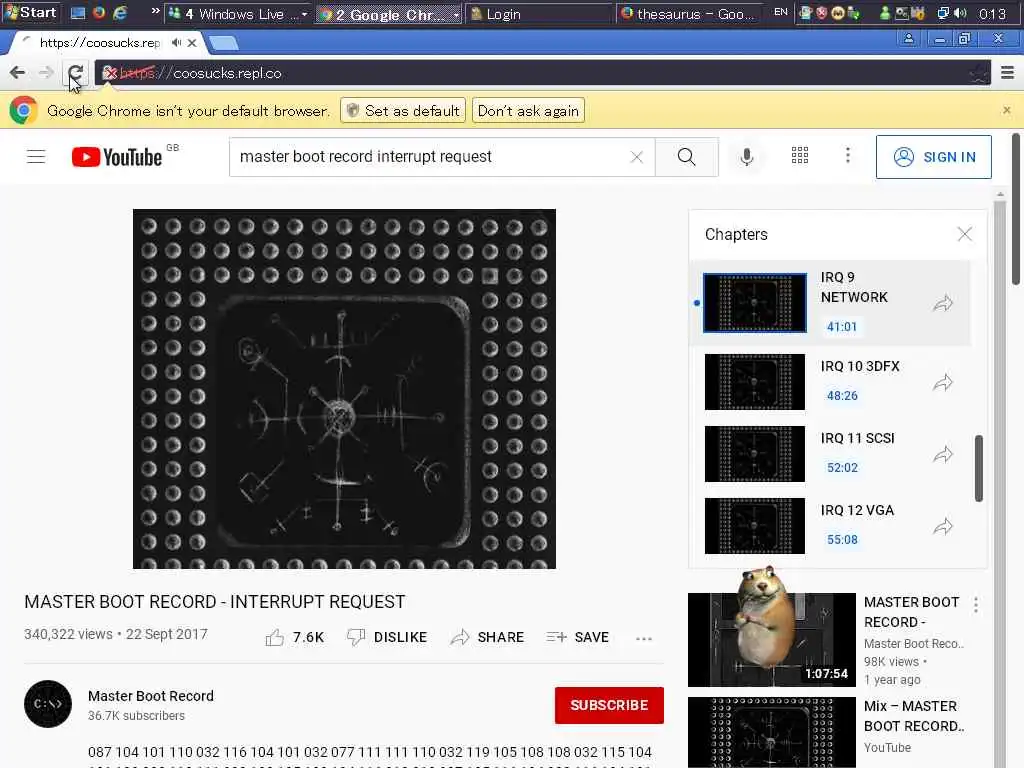Select the IRQ 11 SCSI chapter thumbnail

tap(755, 454)
